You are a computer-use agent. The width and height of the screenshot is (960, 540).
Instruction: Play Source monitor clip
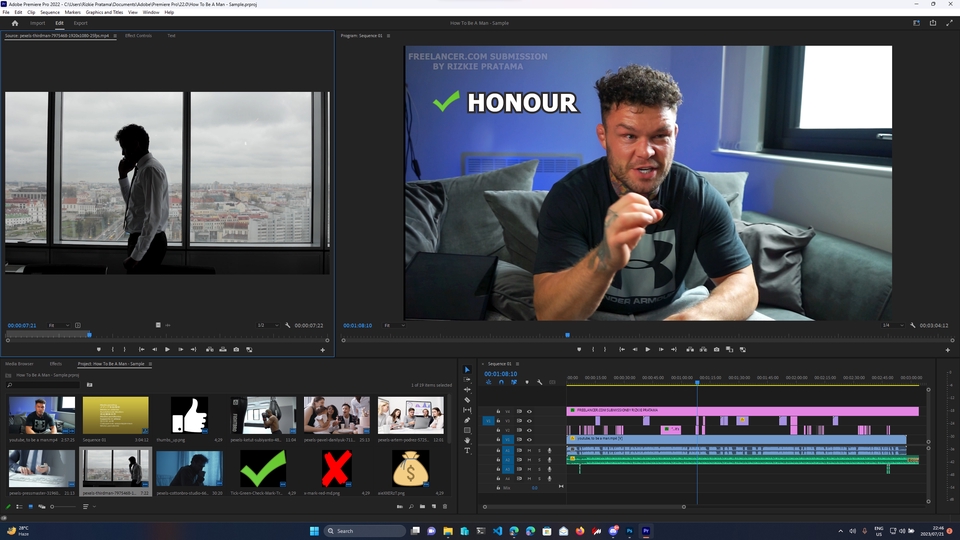(x=167, y=350)
